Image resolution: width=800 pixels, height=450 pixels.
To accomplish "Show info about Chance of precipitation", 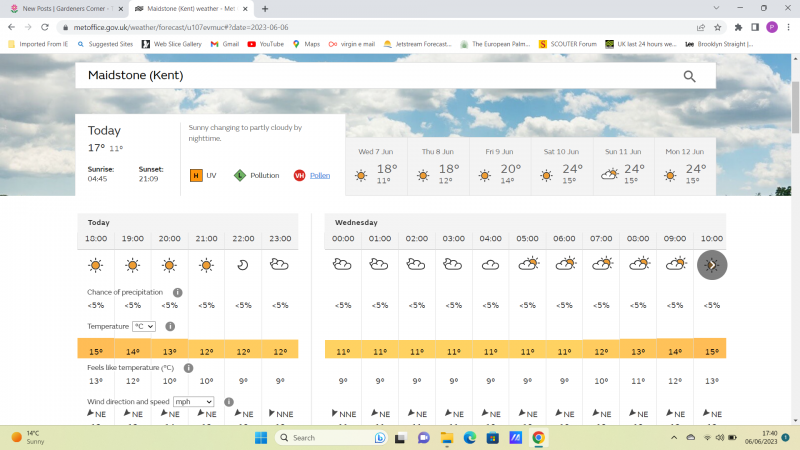I will (x=178, y=292).
